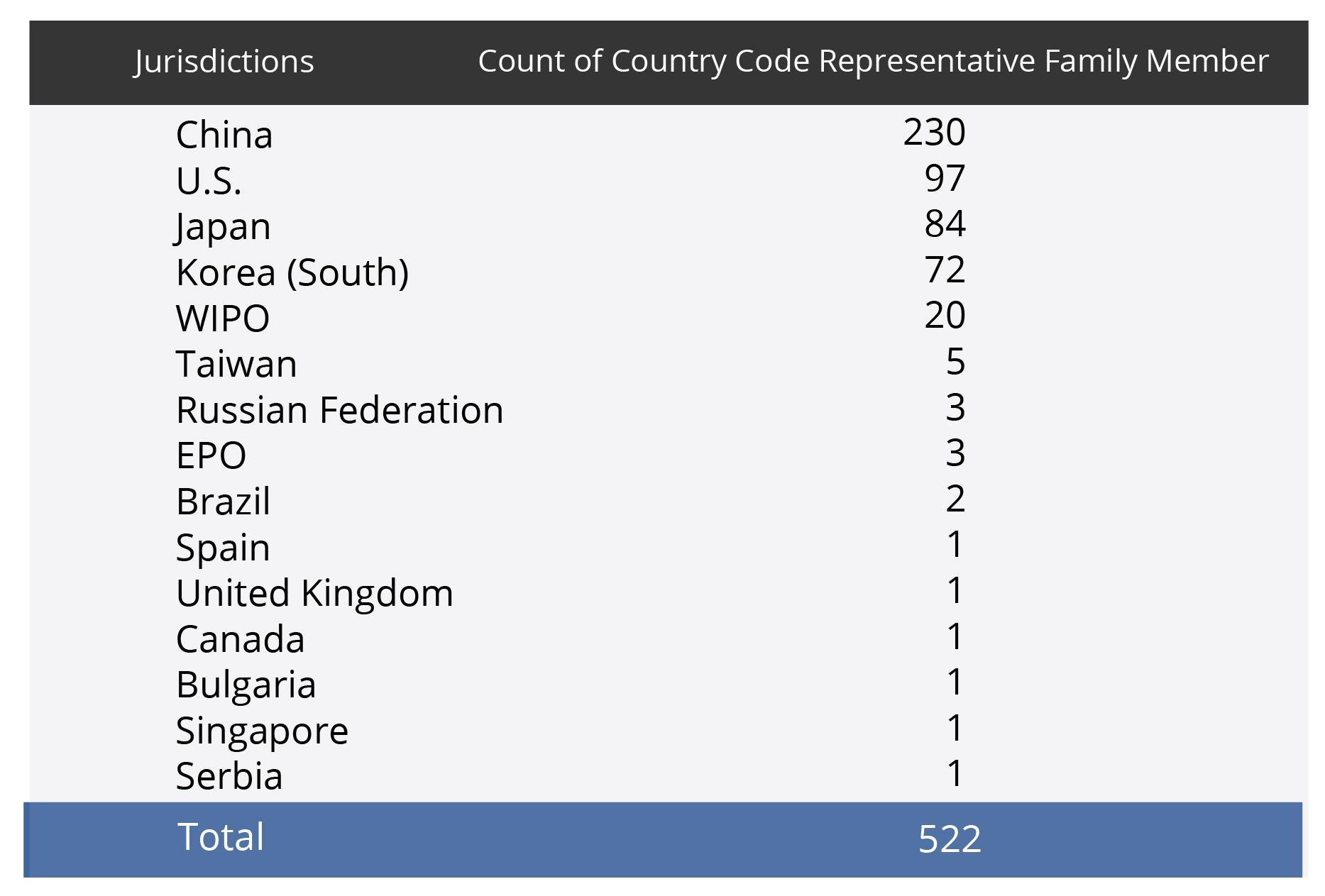Select the Singapore row label
The height and width of the screenshot is (896, 1325).
point(262,731)
